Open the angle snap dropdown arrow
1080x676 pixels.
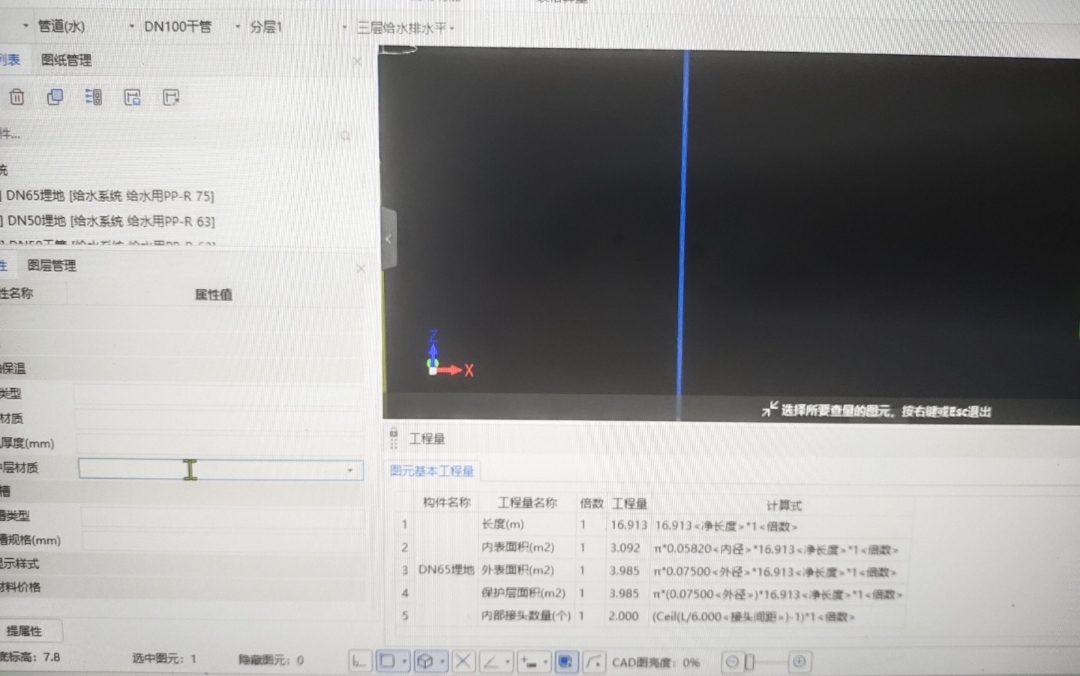(508, 662)
